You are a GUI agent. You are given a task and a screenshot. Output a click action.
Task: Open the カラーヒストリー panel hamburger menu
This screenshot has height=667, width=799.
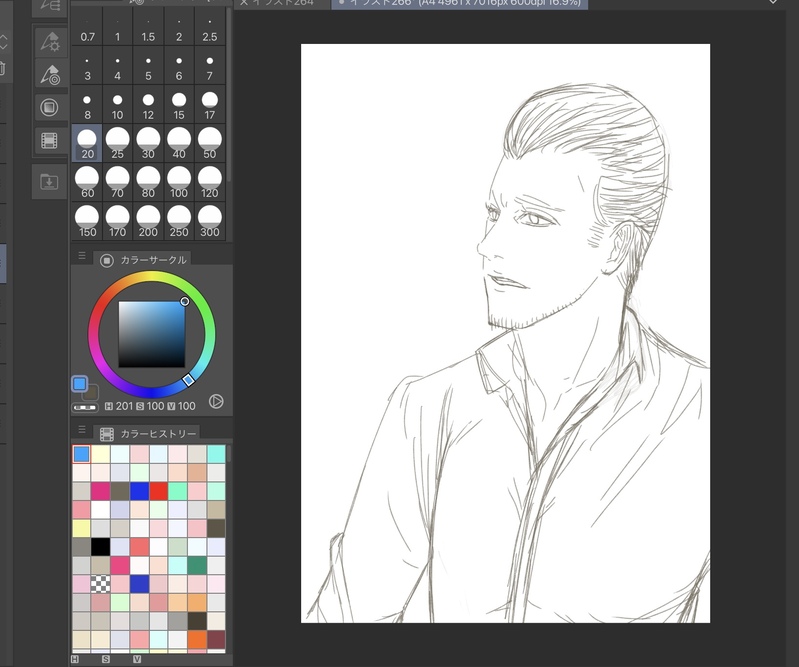pyautogui.click(x=82, y=429)
